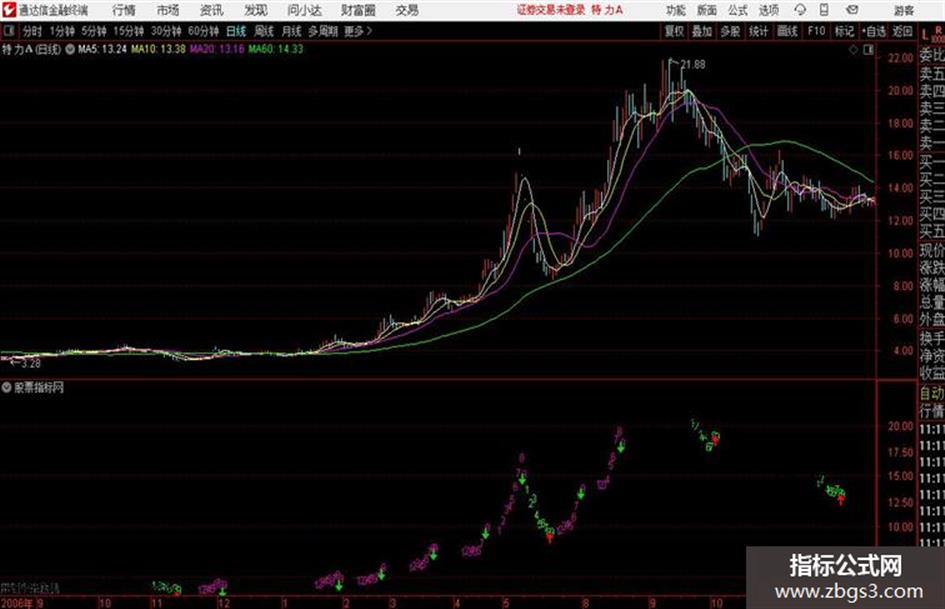
Task: Open the 公式 menu
Action: click(738, 10)
